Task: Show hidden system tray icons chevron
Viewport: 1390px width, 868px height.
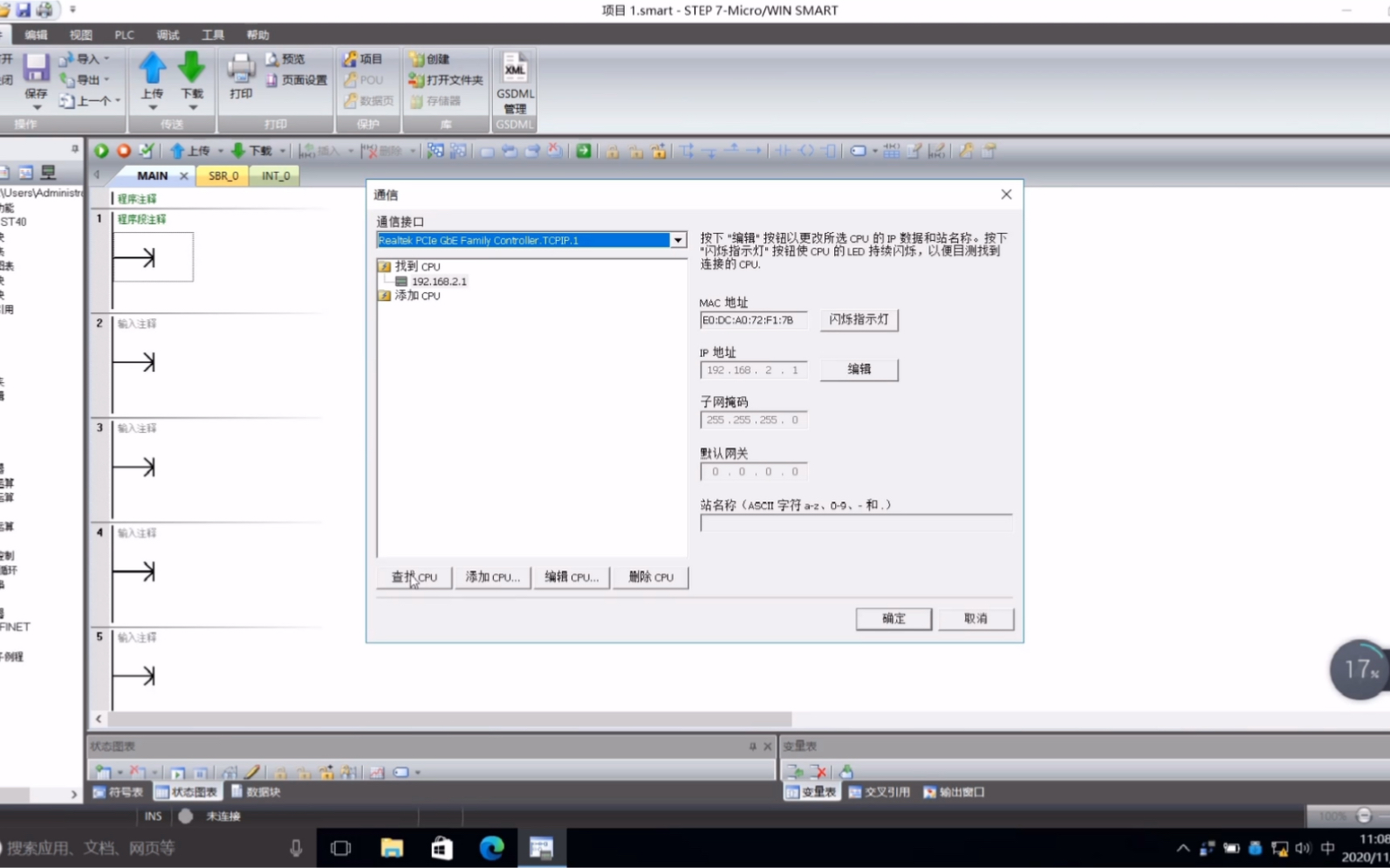Action: [x=1183, y=848]
